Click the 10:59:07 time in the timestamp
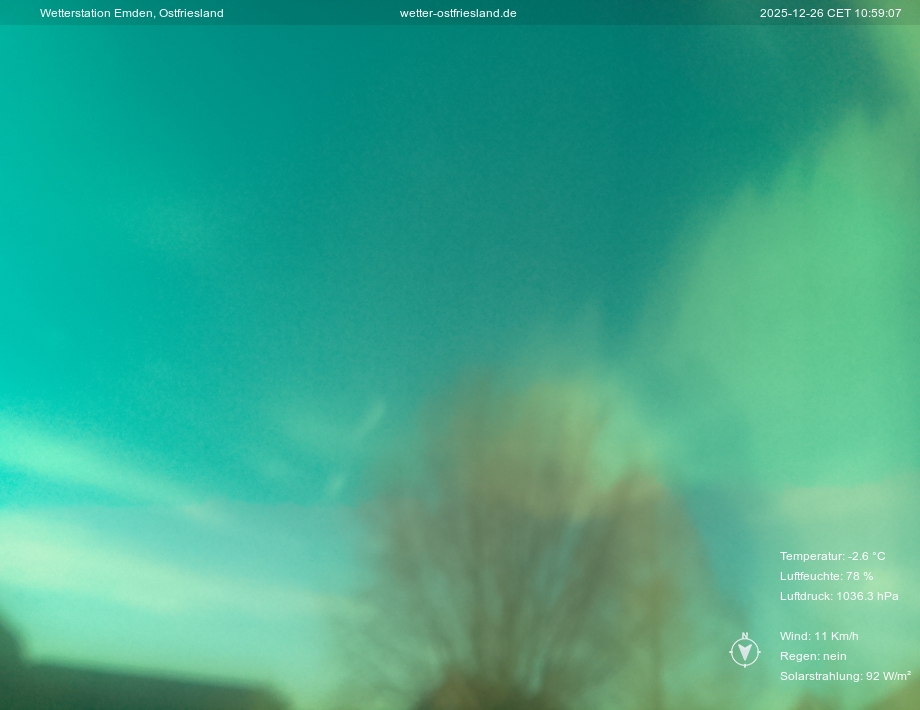This screenshot has height=710, width=920. click(878, 13)
